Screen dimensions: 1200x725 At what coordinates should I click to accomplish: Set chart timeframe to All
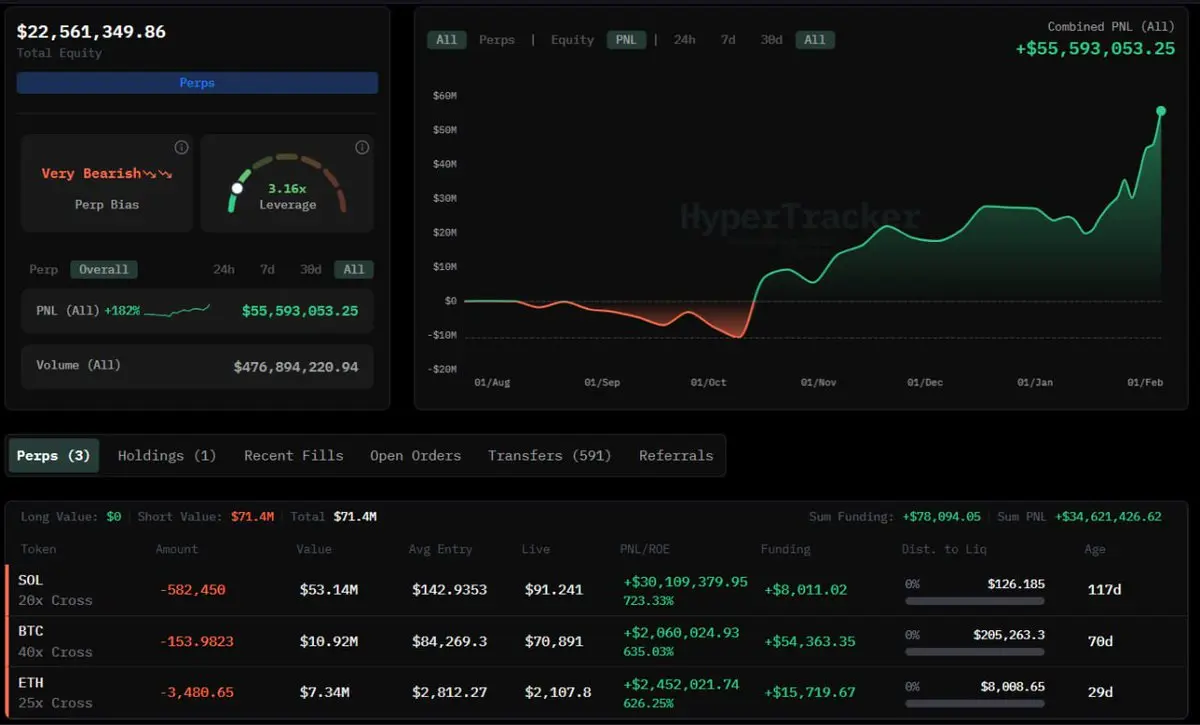pos(815,40)
